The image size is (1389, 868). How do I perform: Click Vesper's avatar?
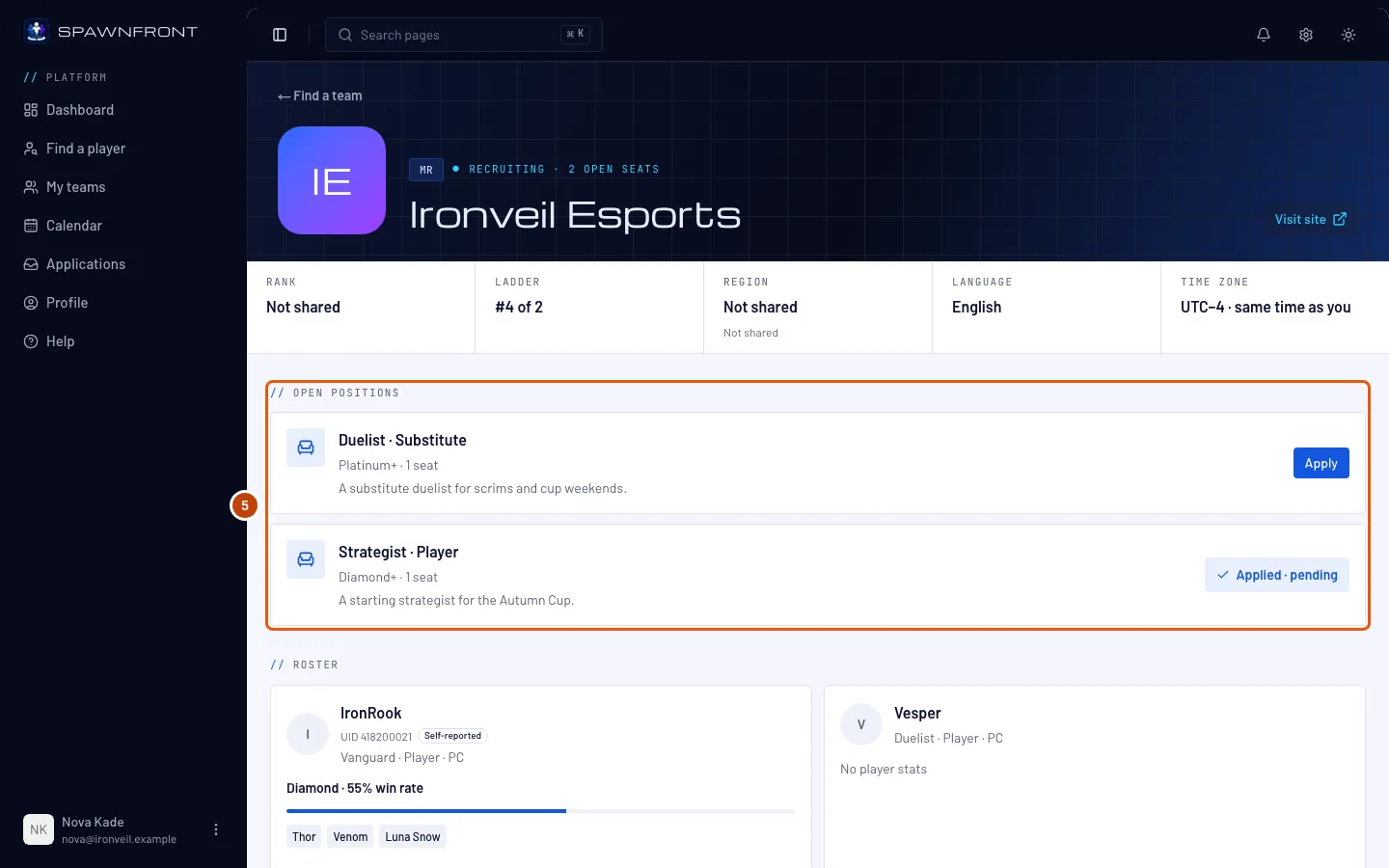tap(861, 724)
